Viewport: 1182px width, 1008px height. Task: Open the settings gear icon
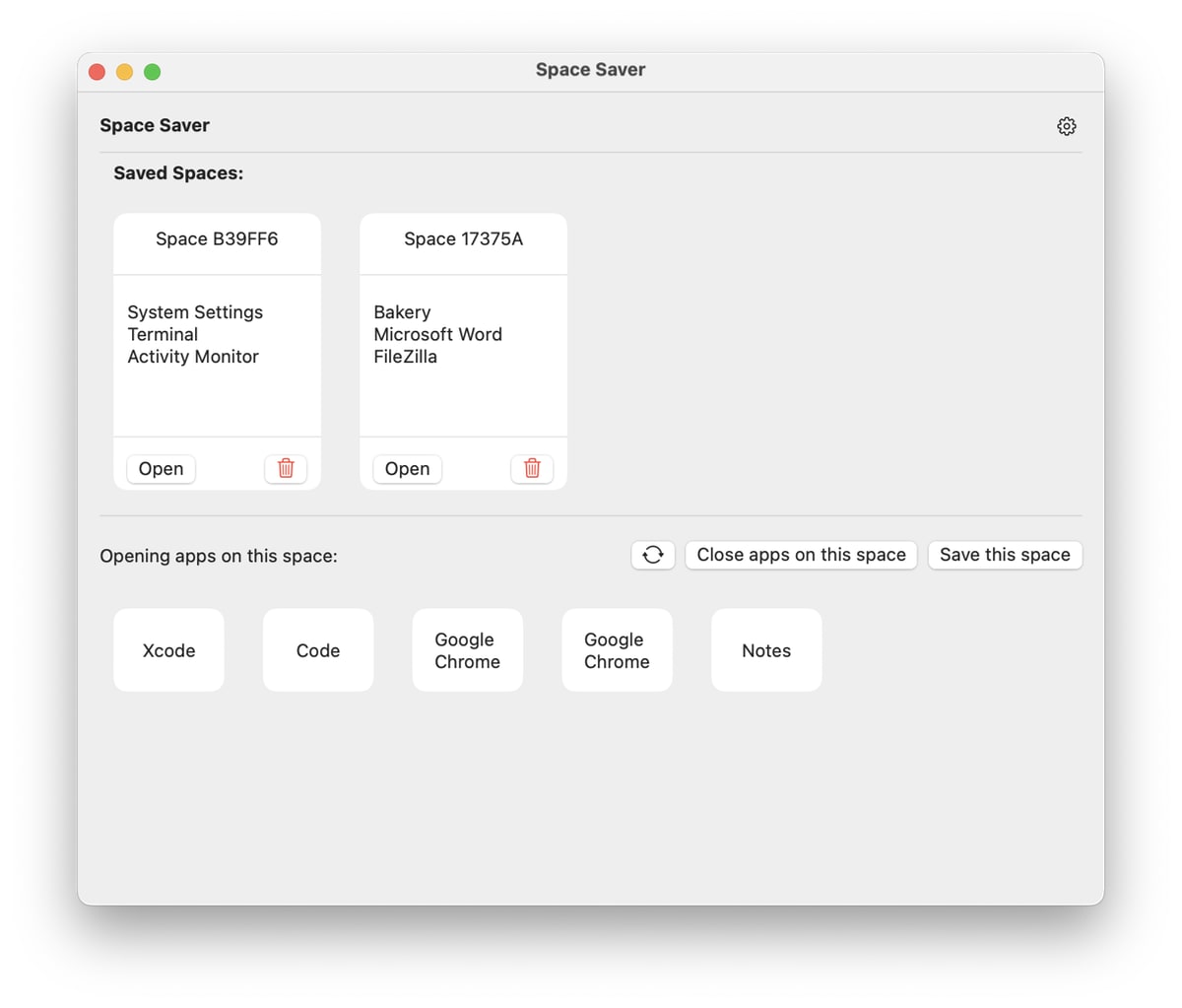pyautogui.click(x=1066, y=125)
